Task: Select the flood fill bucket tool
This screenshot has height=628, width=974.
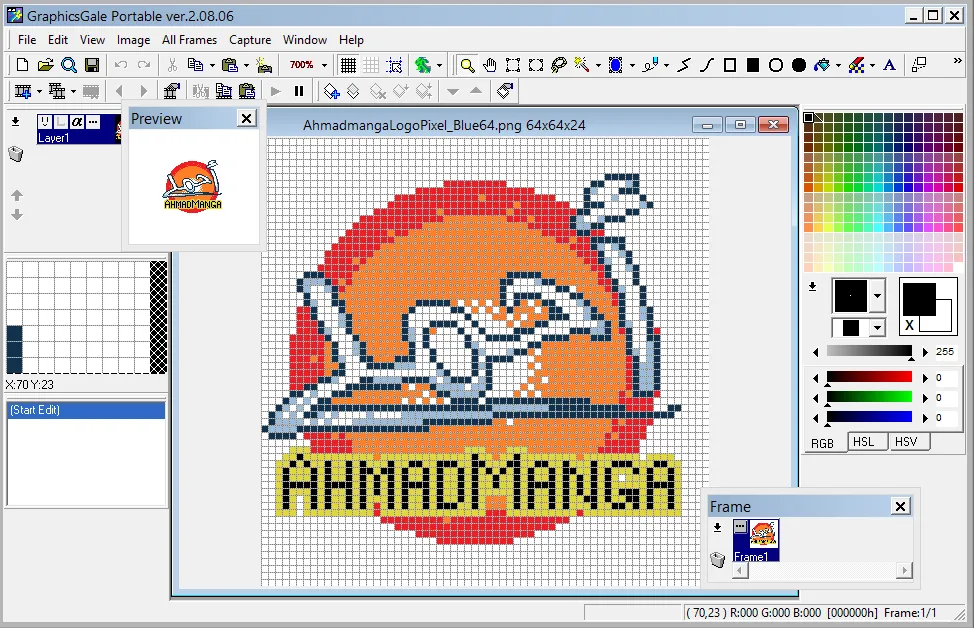Action: [822, 65]
